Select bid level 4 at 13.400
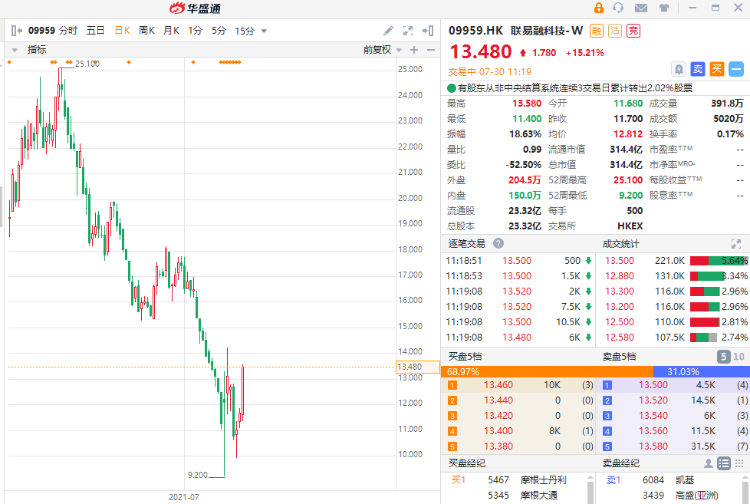The height and width of the screenshot is (504, 750). (x=518, y=431)
